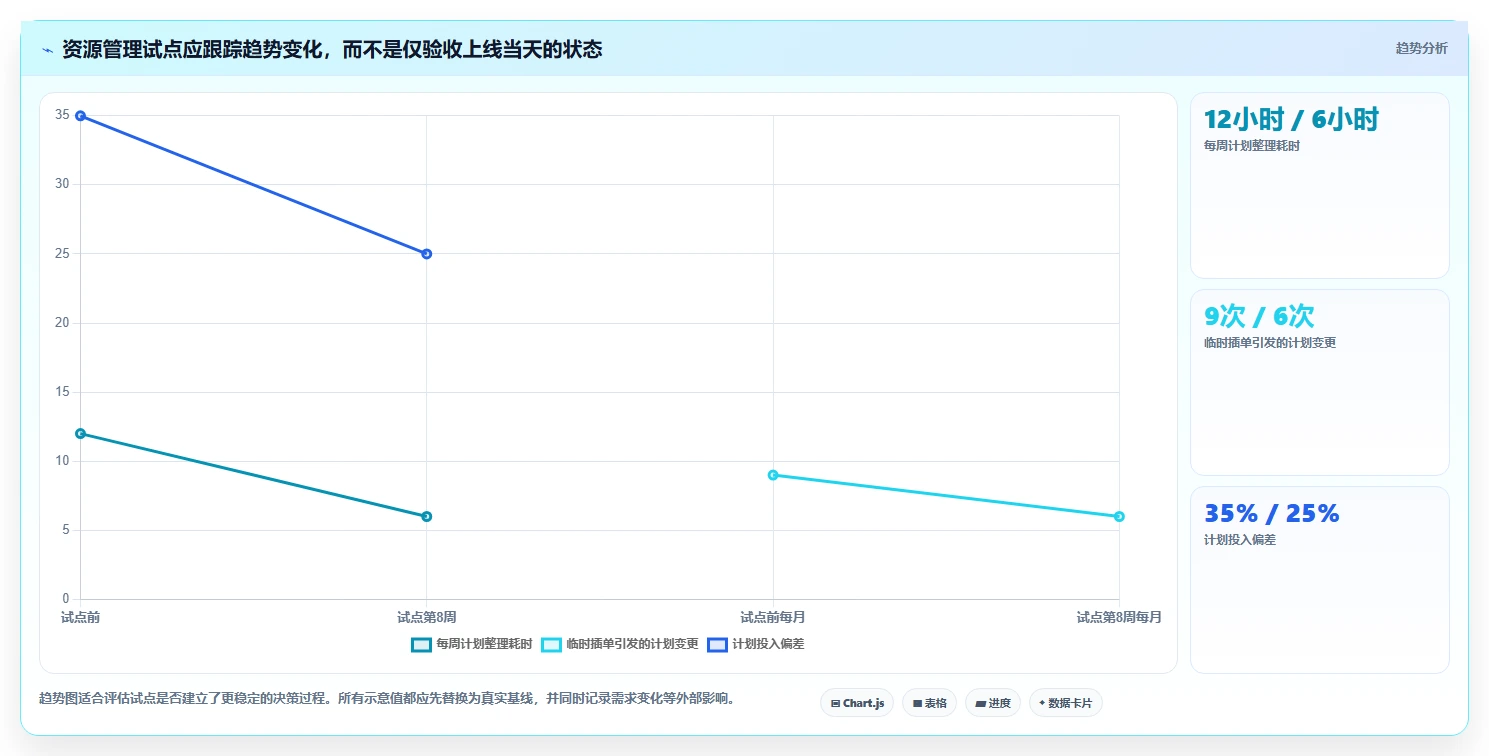
Task: Select the 进度 chip
Action: point(993,703)
